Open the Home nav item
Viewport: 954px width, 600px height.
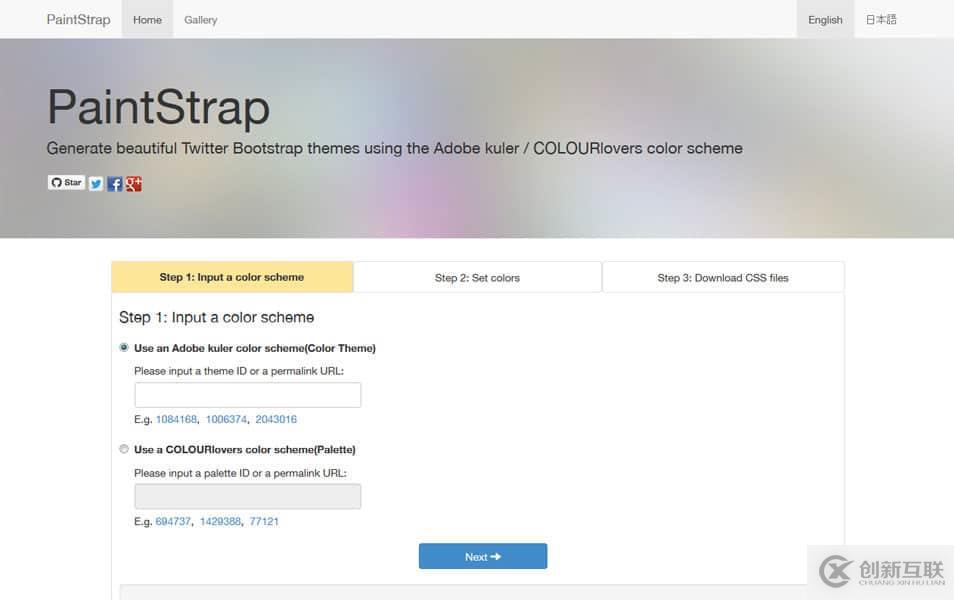(x=147, y=20)
